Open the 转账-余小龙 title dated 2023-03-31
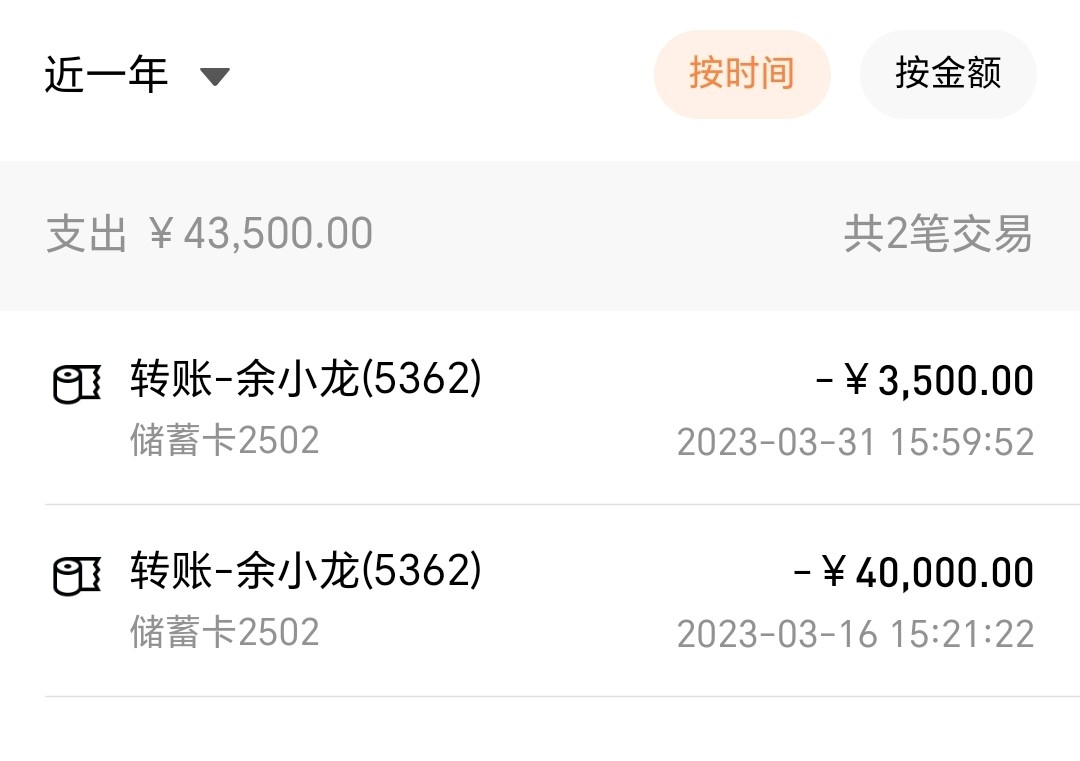The height and width of the screenshot is (761, 1080). tap(244, 380)
